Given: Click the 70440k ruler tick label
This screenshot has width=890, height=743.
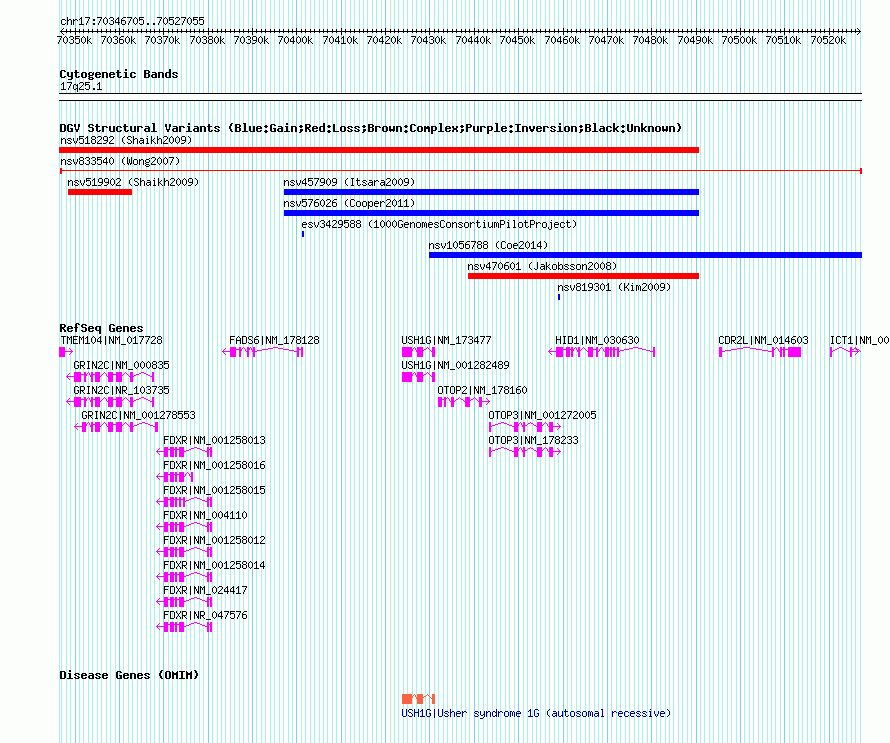Looking at the screenshot, I should [x=473, y=40].
